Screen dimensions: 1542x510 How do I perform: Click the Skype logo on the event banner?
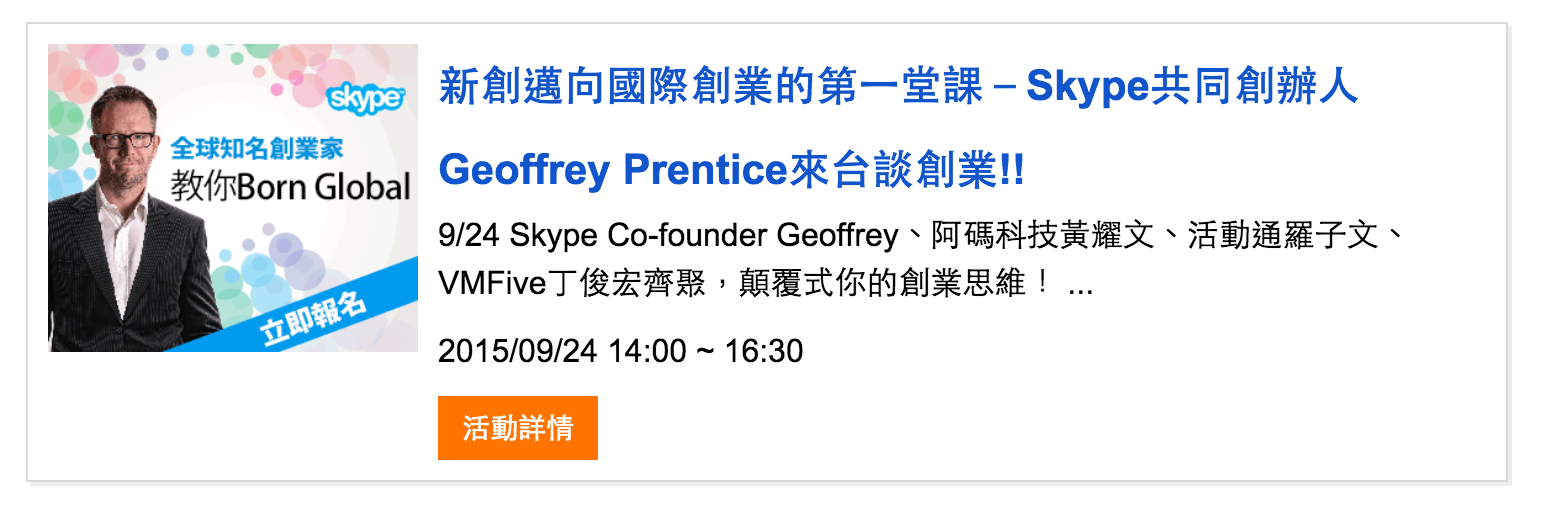(365, 98)
